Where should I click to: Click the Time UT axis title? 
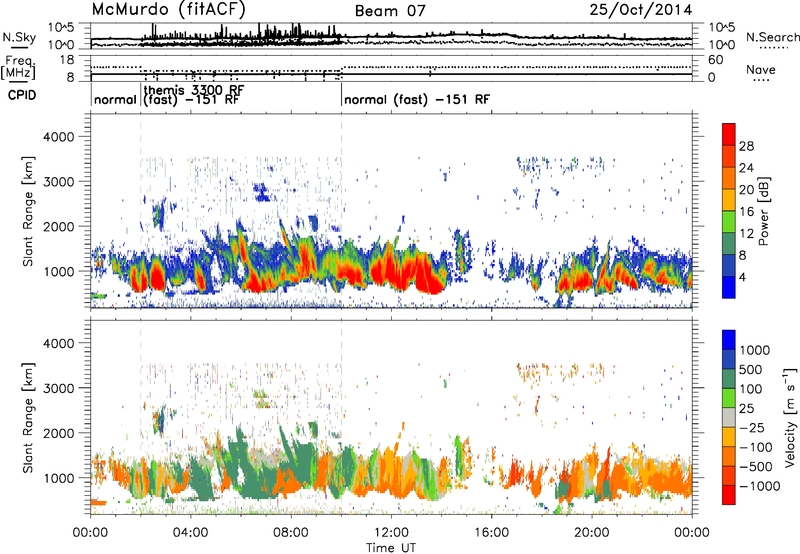tap(391, 548)
